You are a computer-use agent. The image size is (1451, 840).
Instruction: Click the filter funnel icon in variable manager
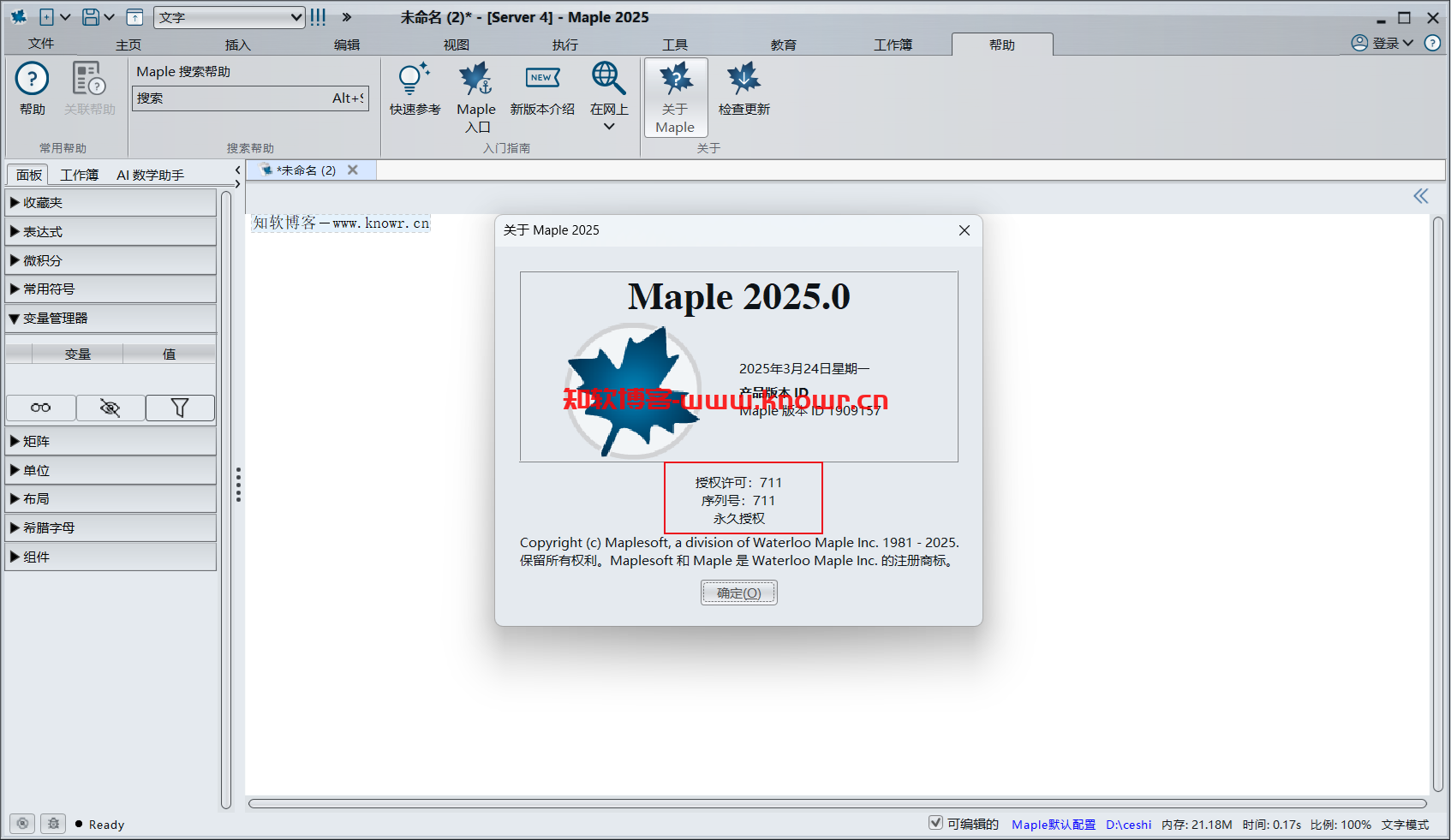tap(180, 408)
